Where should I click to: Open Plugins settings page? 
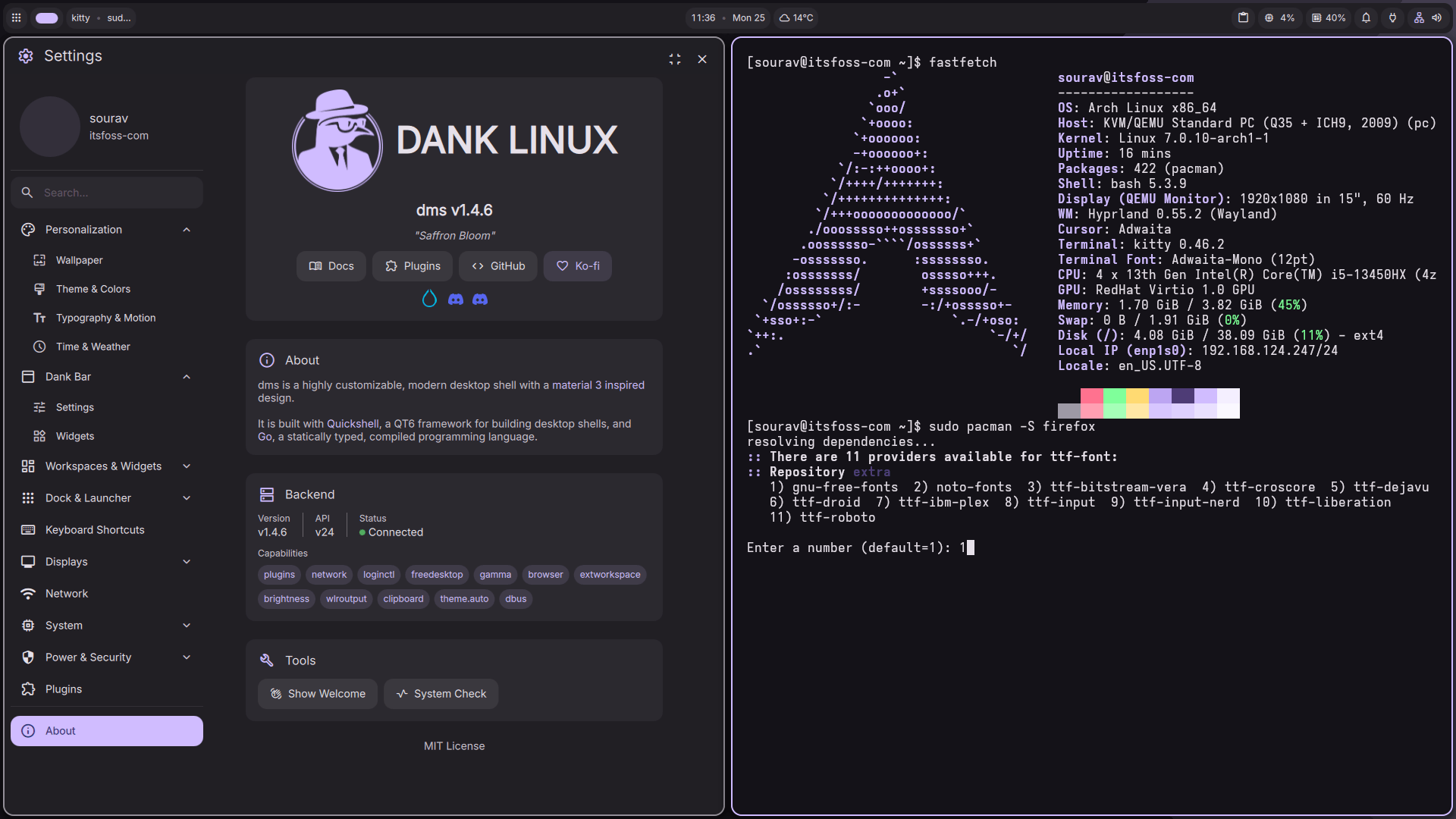point(107,689)
